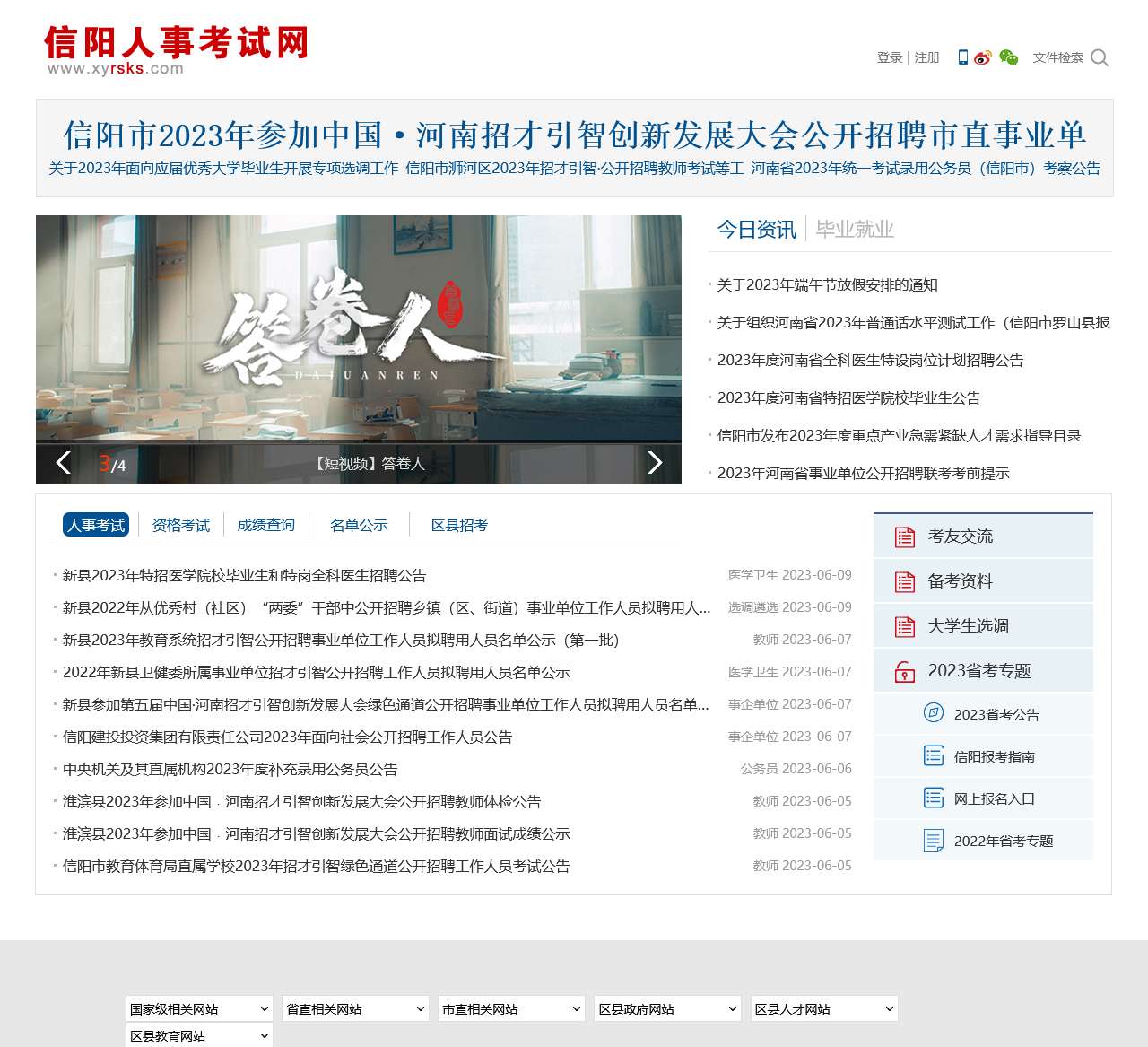Open 淮滨县 公开招聘教师体检公告
The height and width of the screenshot is (1047, 1148).
tap(302, 802)
